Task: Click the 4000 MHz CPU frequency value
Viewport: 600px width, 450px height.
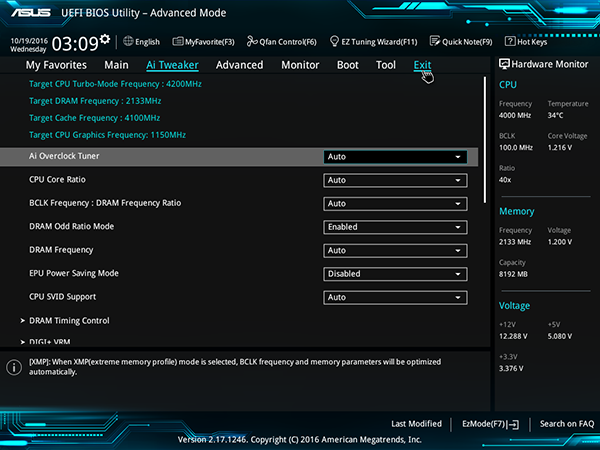Action: click(515, 115)
